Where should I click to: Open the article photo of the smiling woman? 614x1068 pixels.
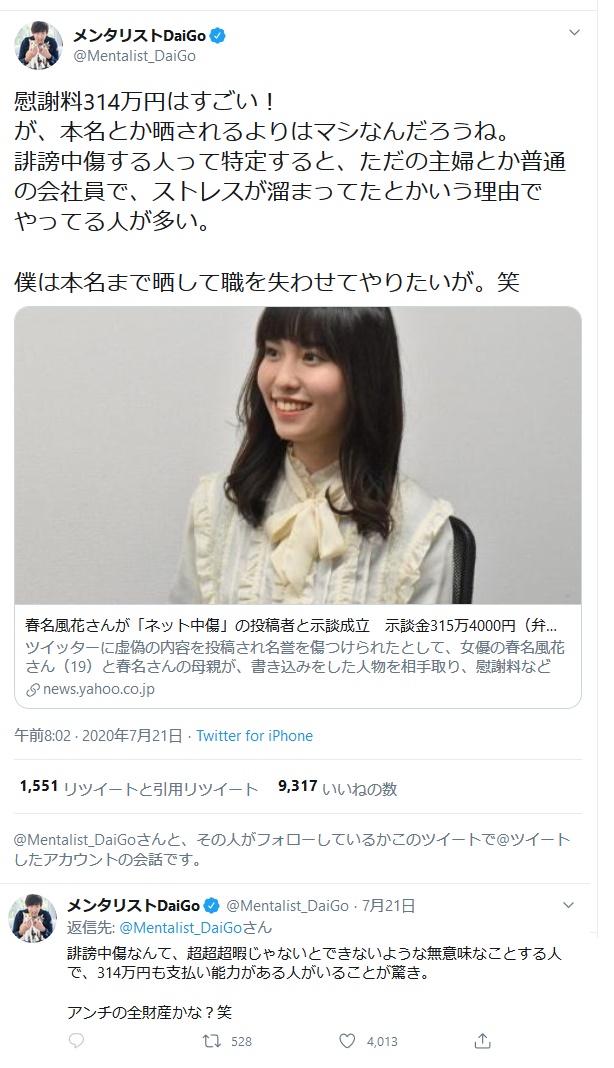pyautogui.click(x=298, y=455)
